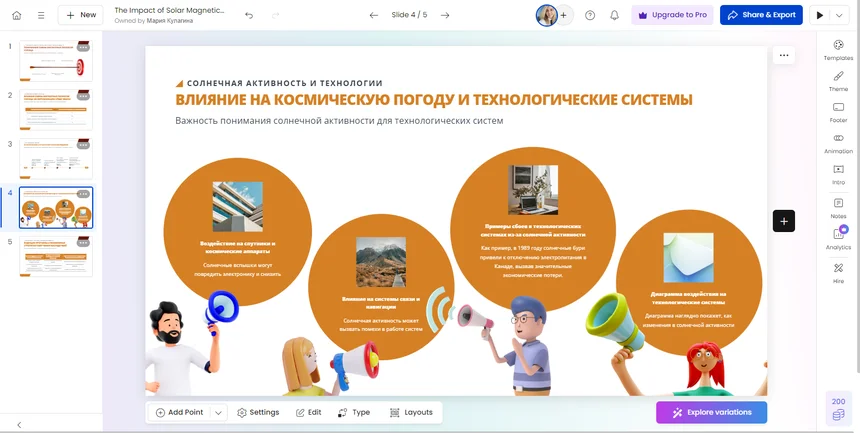The image size is (860, 433).
Task: Create a New presentation
Action: [x=81, y=15]
